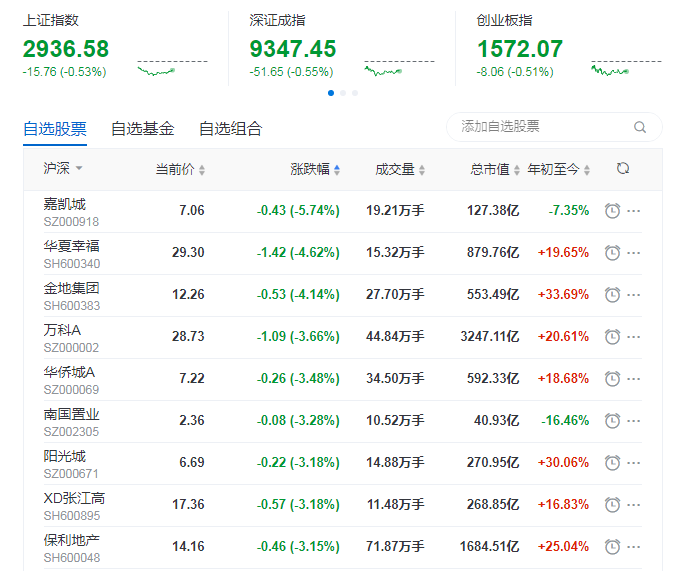Set price alert for 南国置业
688x571 pixels.
[x=612, y=421]
